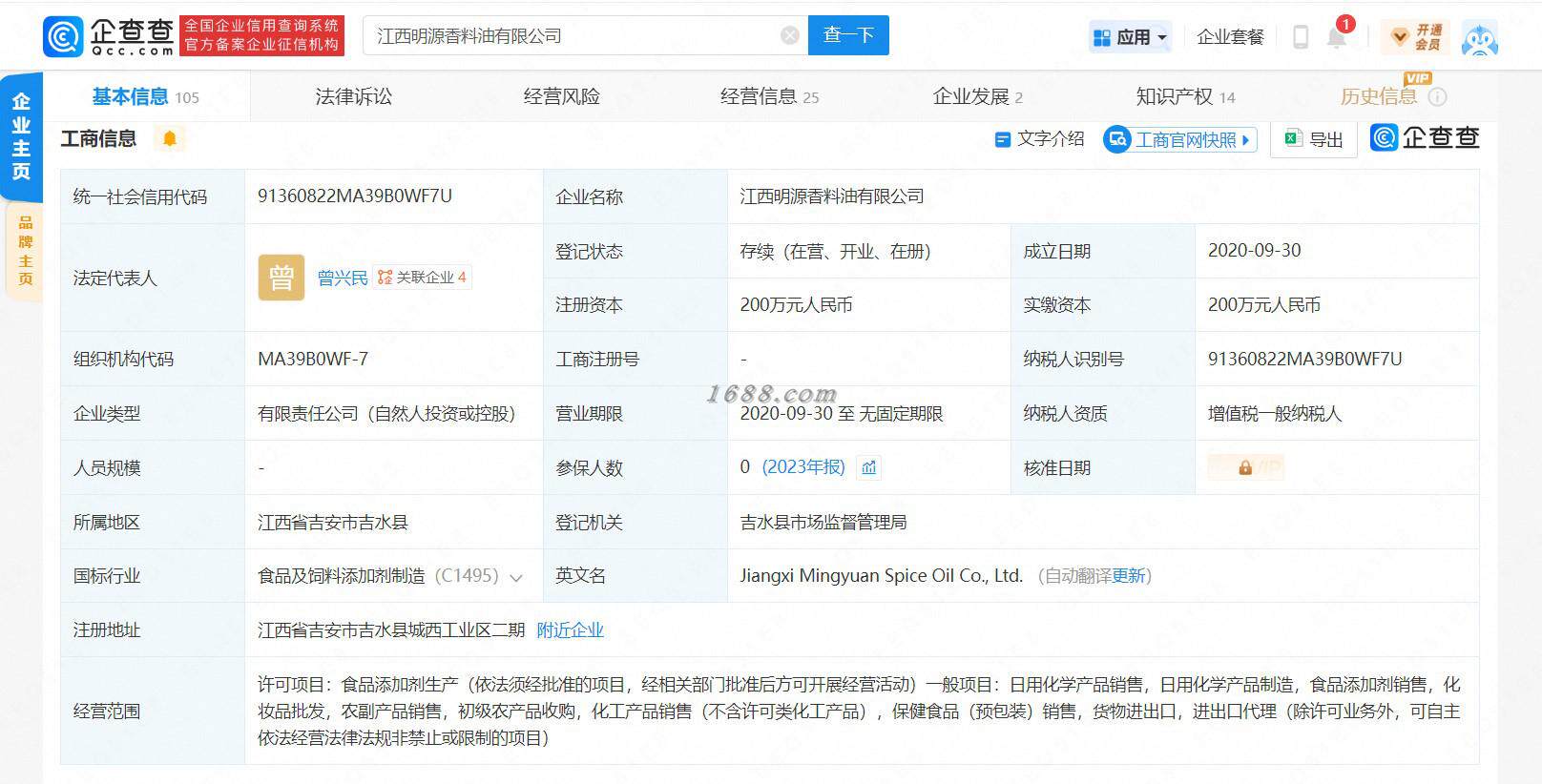Open the (2023年报) annual report link

[803, 467]
